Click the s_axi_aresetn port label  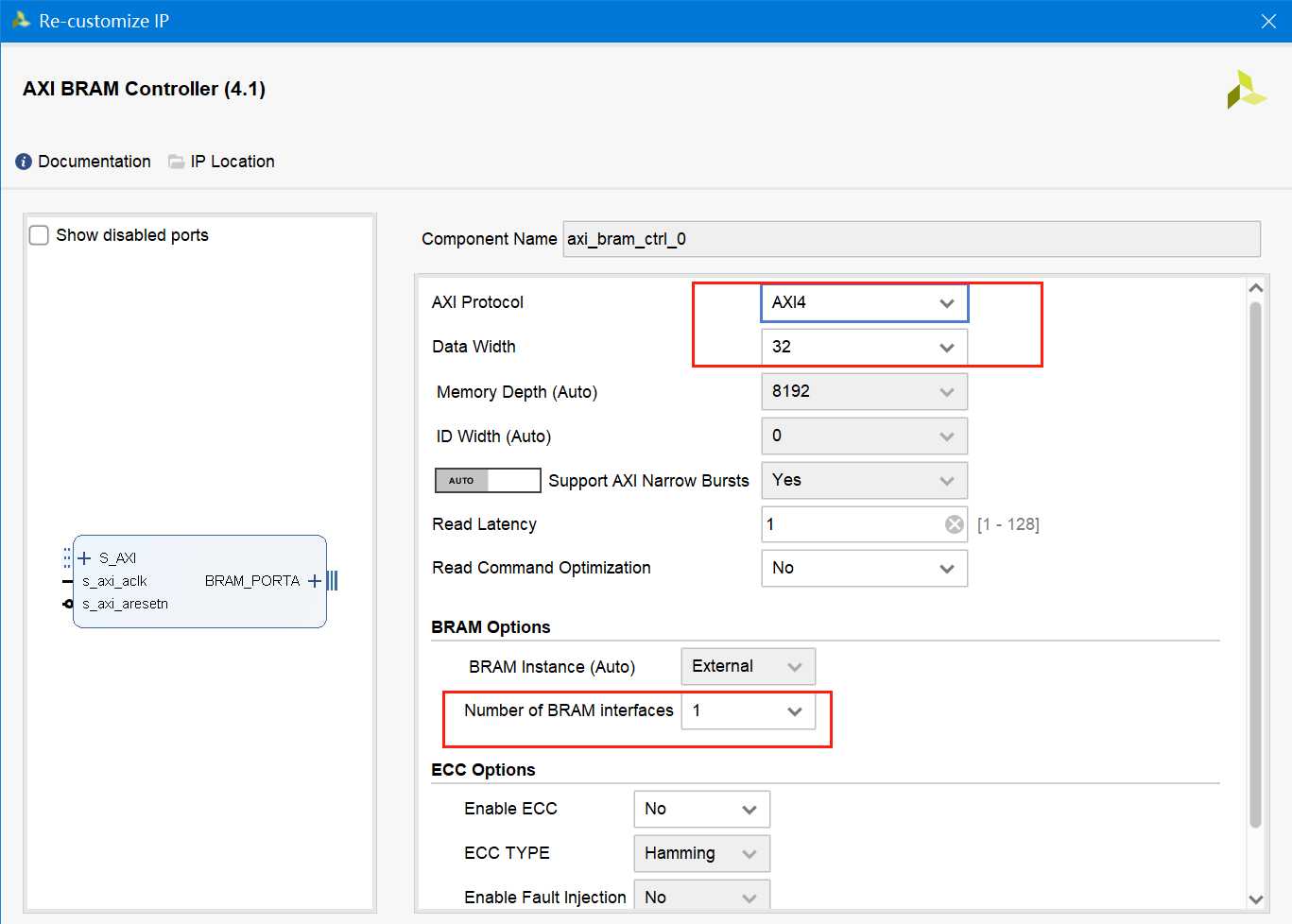point(125,604)
